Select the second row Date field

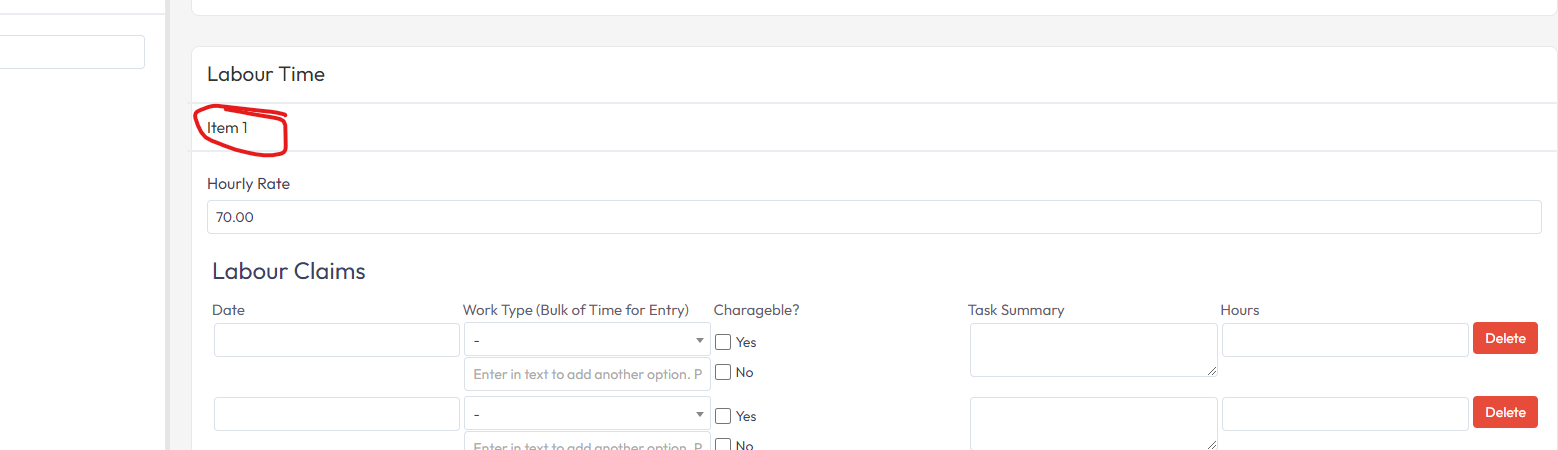click(x=336, y=414)
